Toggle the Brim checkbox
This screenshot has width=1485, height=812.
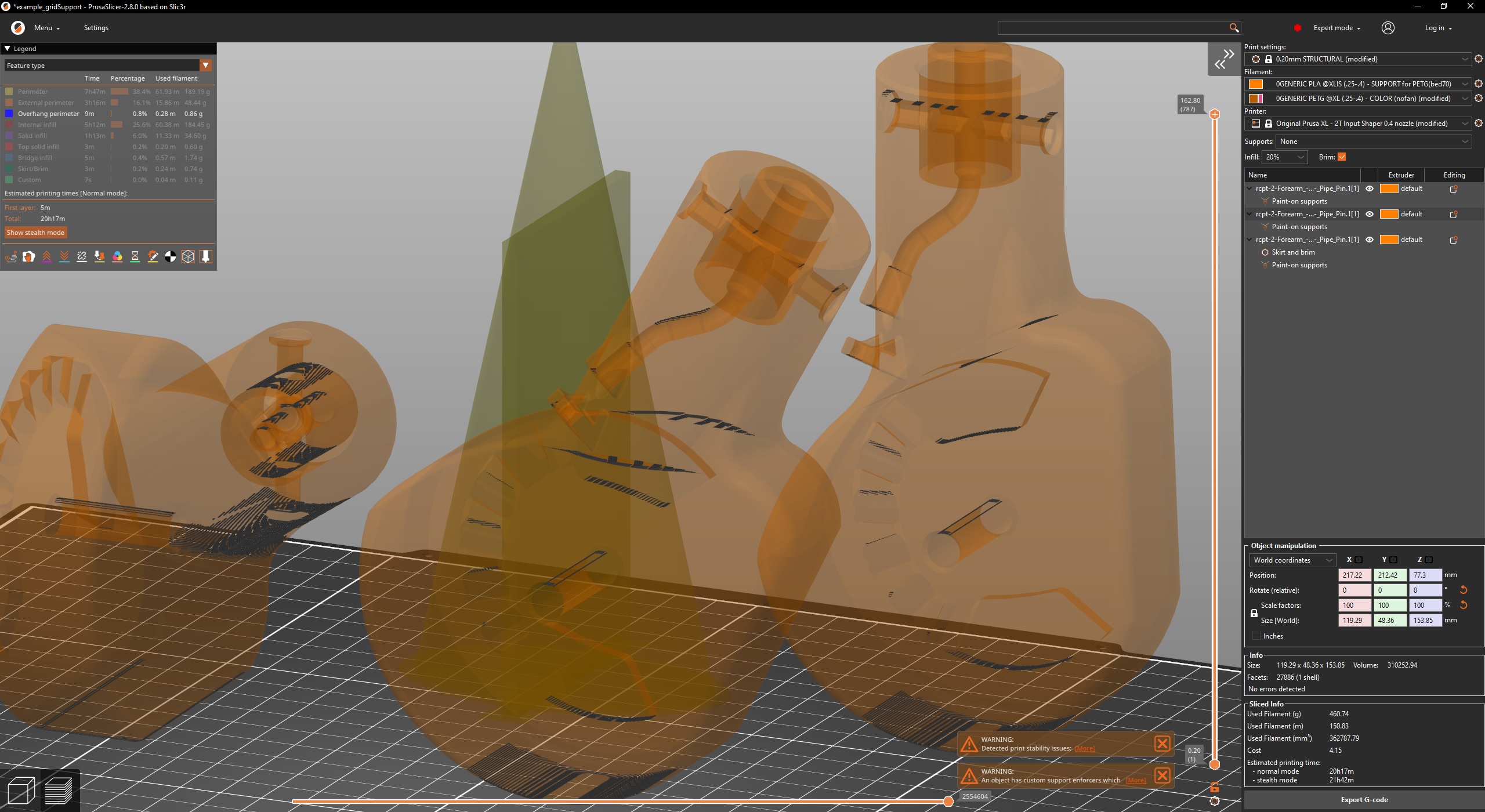tap(1342, 157)
